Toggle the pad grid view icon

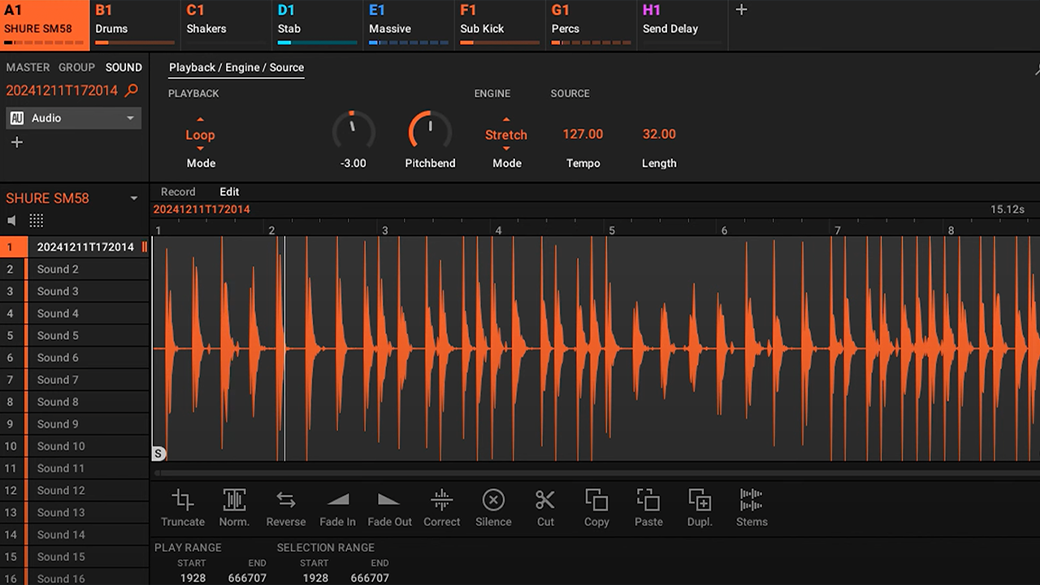[x=36, y=220]
